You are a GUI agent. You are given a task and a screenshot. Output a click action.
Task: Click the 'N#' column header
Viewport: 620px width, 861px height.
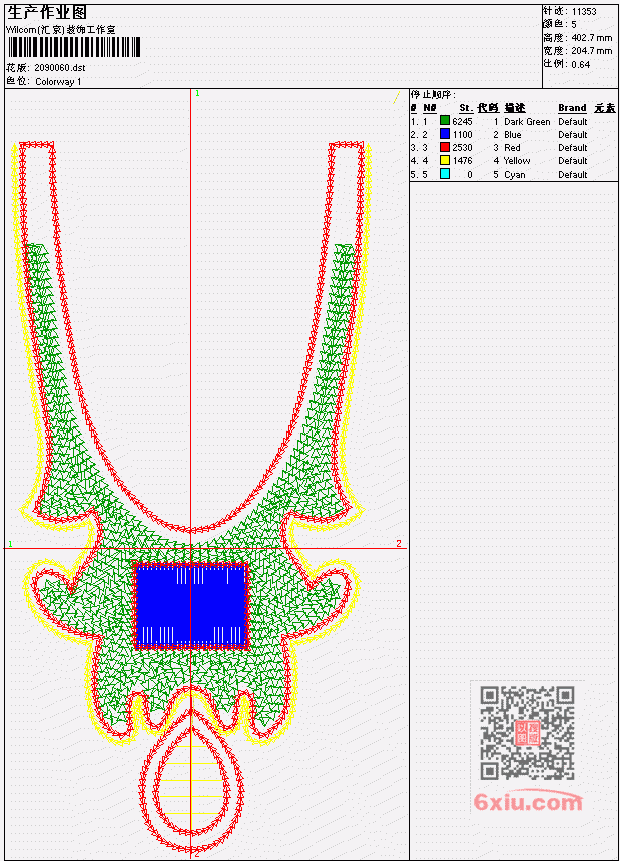pyautogui.click(x=429, y=108)
